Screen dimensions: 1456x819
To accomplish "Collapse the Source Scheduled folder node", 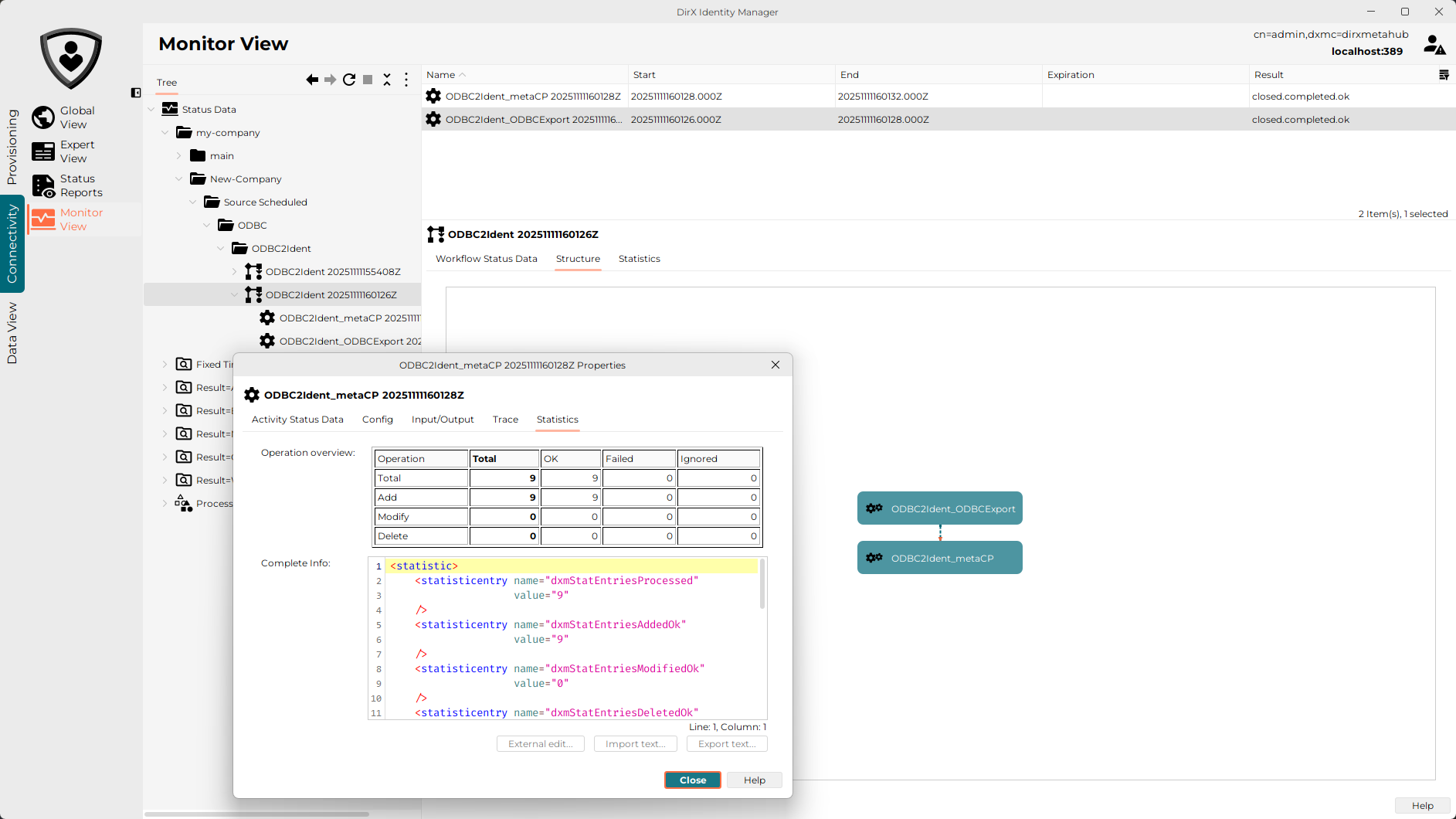I will [193, 202].
